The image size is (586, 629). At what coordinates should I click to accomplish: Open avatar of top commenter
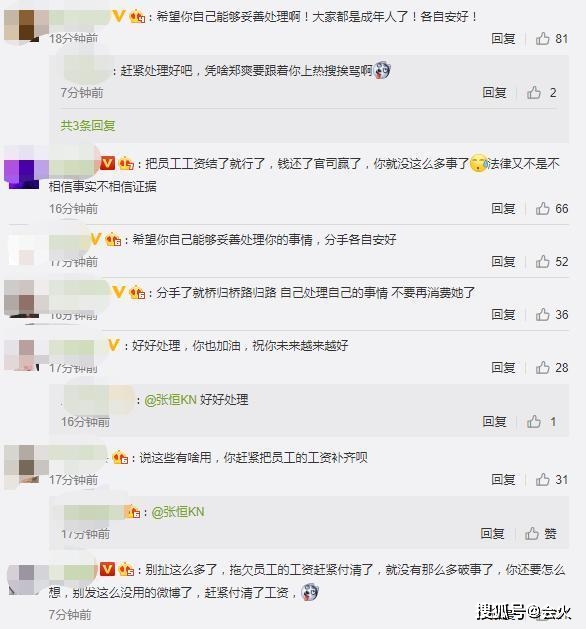22,25
